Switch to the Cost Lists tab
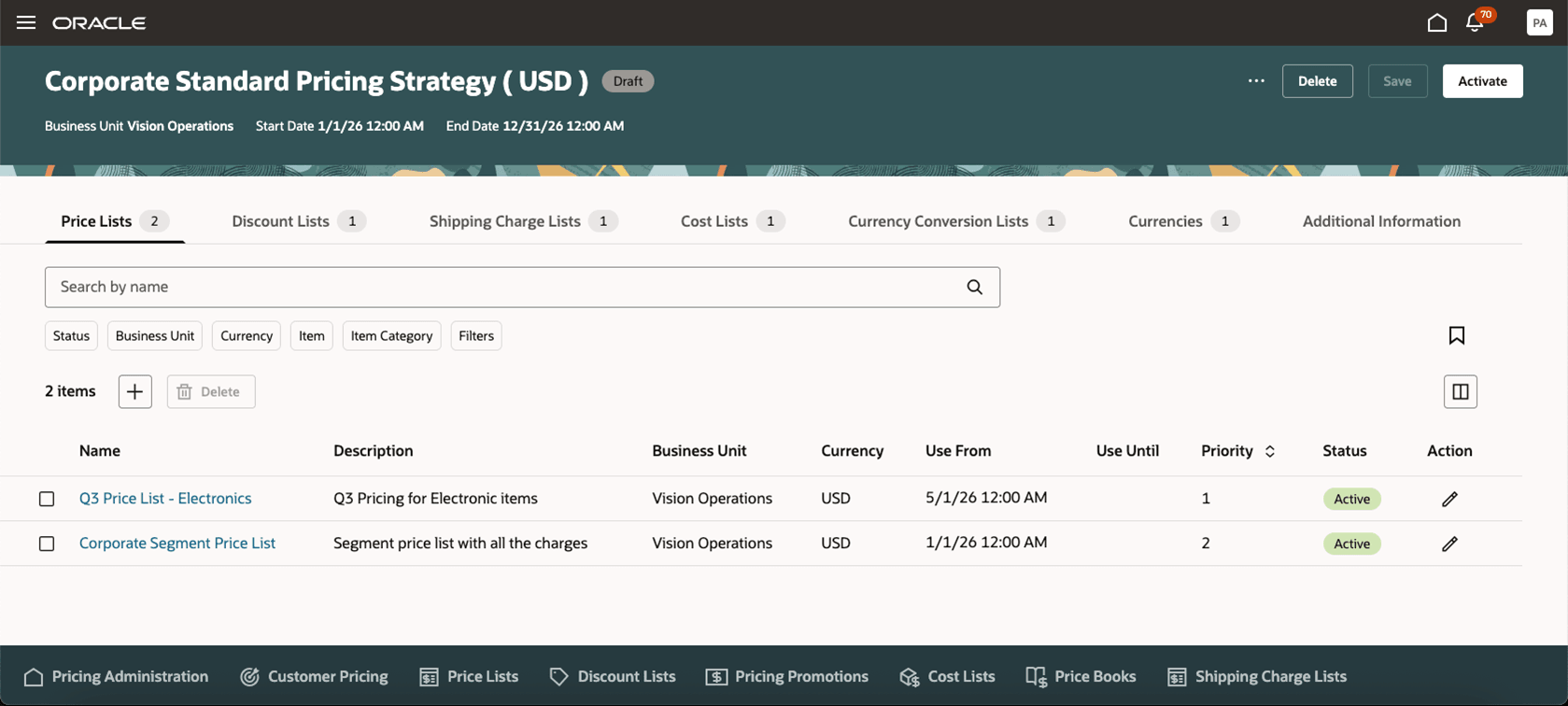This screenshot has height=706, width=1568. [732, 221]
